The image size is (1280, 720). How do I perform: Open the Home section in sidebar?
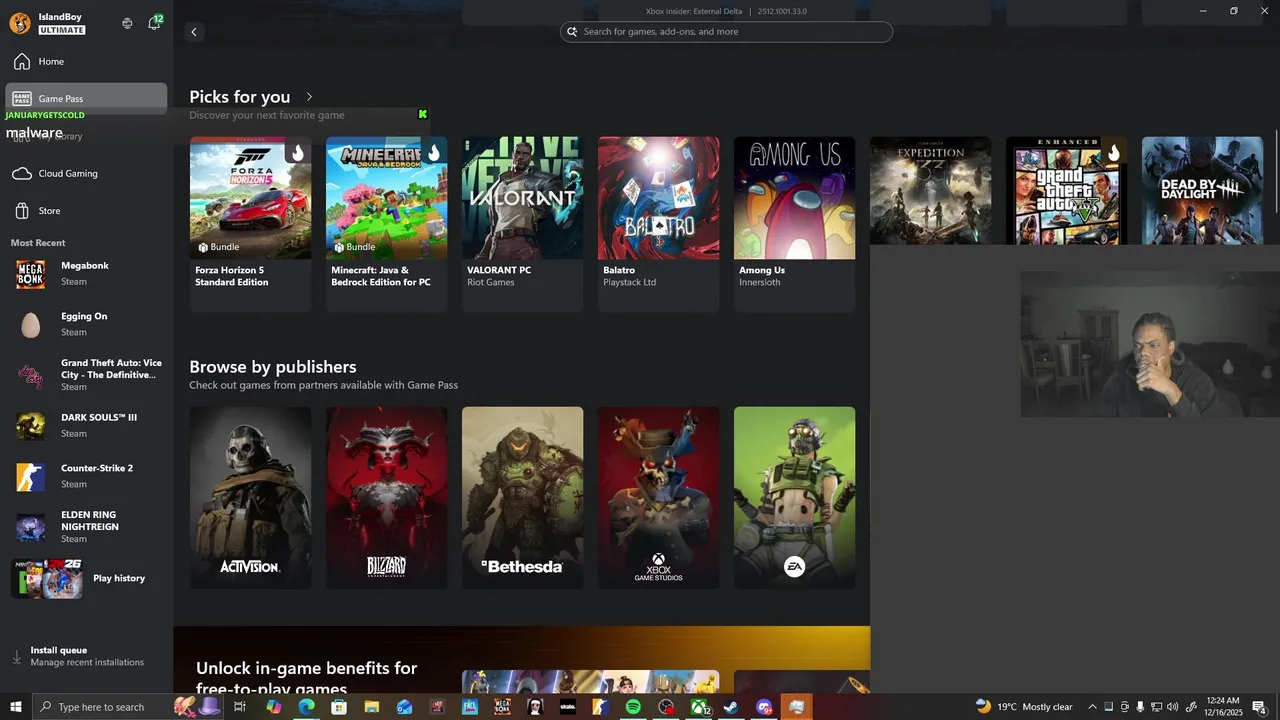point(86,62)
